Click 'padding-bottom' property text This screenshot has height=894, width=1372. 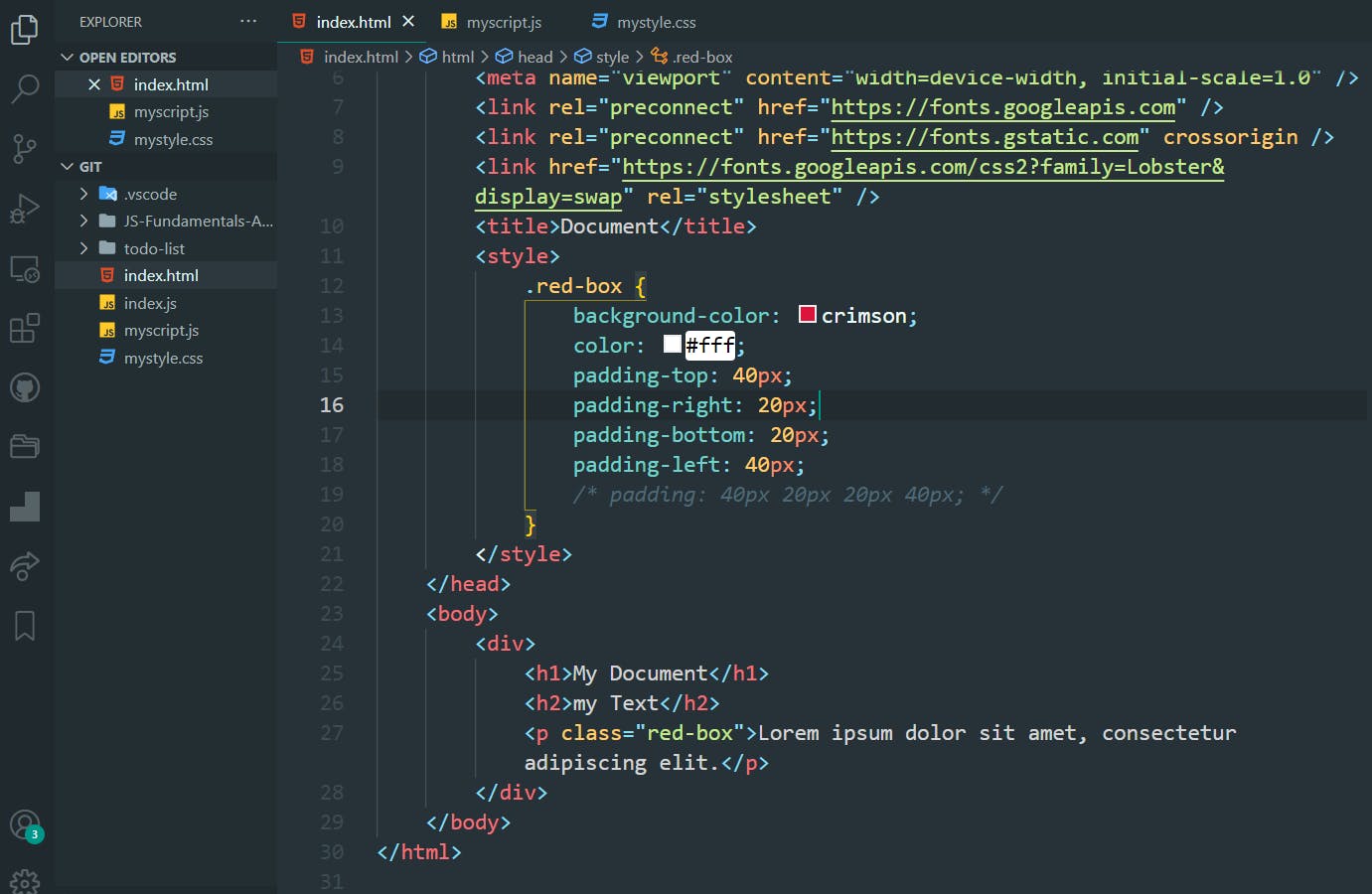point(660,435)
